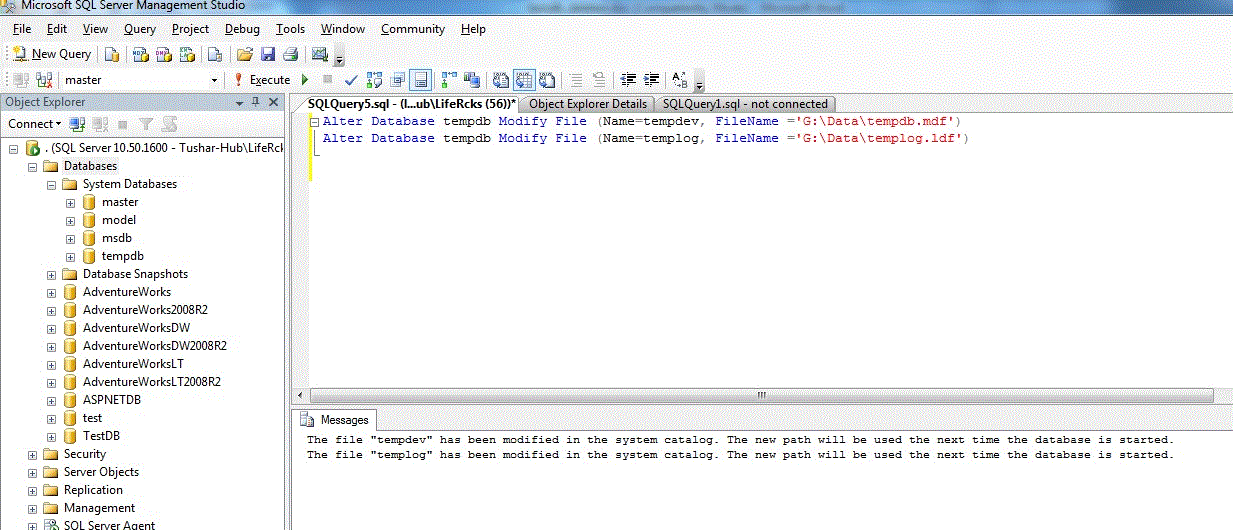Collapse the System Databases folder
This screenshot has height=530, width=1233.
click(51, 184)
